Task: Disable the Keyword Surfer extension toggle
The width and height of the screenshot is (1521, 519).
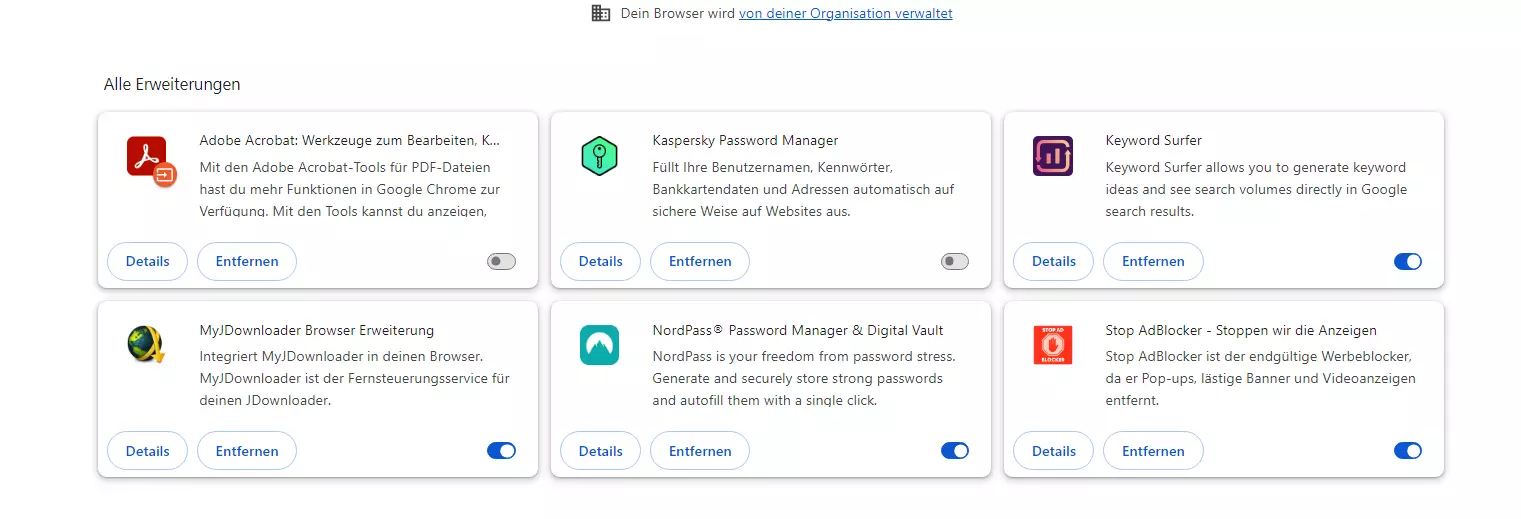Action: click(x=1408, y=261)
